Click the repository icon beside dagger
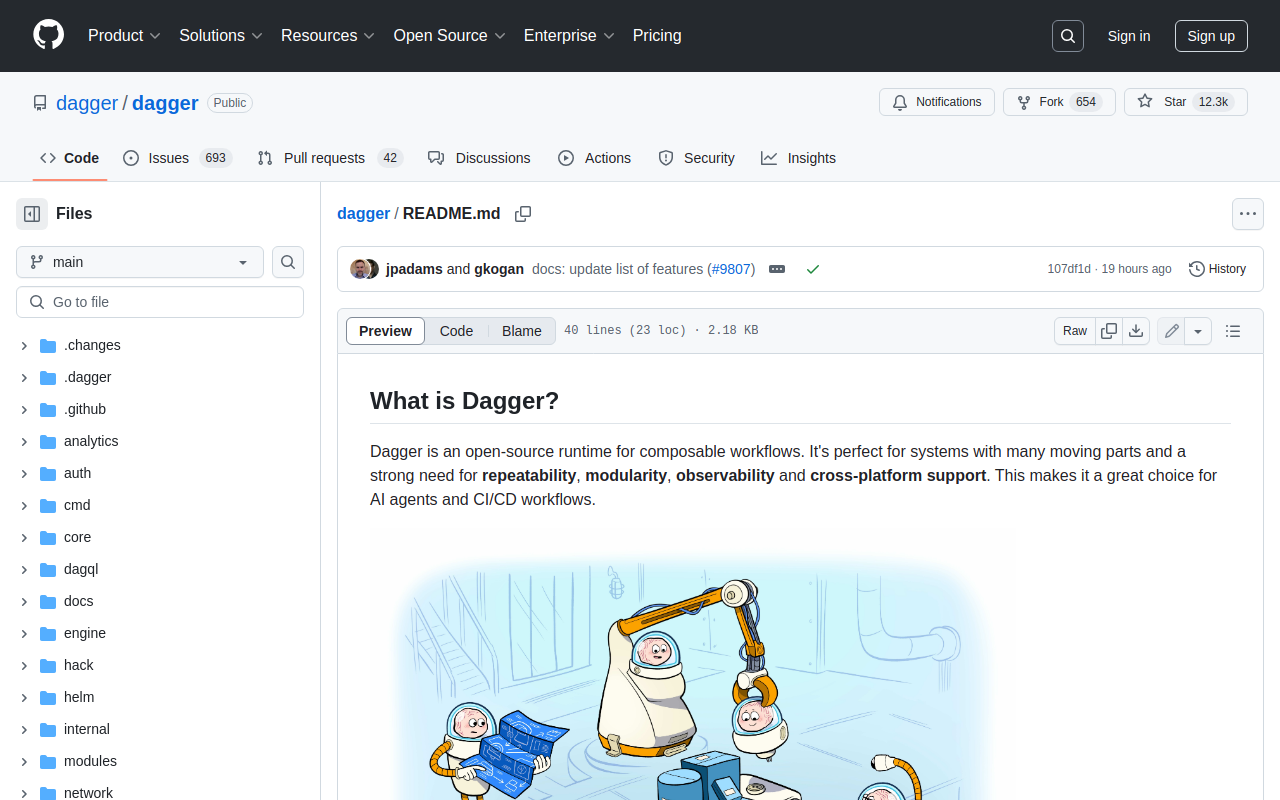 tap(40, 103)
